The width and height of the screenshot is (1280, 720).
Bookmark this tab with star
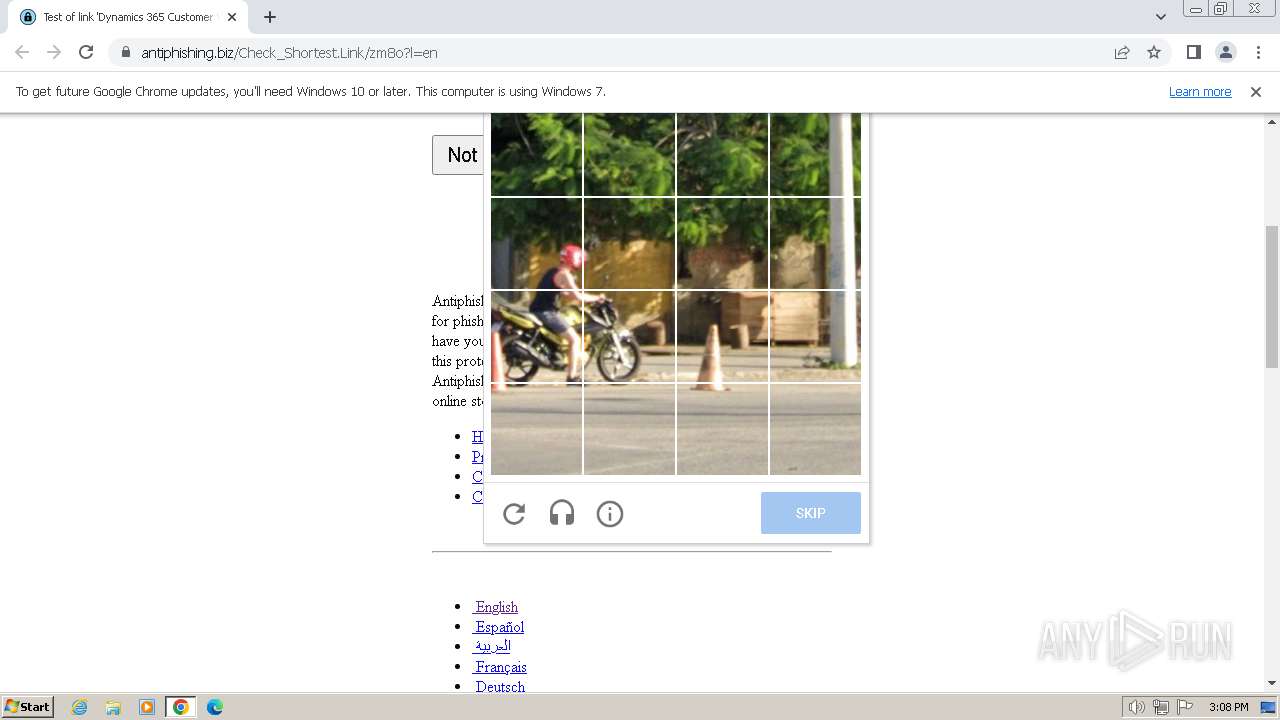tap(1154, 52)
